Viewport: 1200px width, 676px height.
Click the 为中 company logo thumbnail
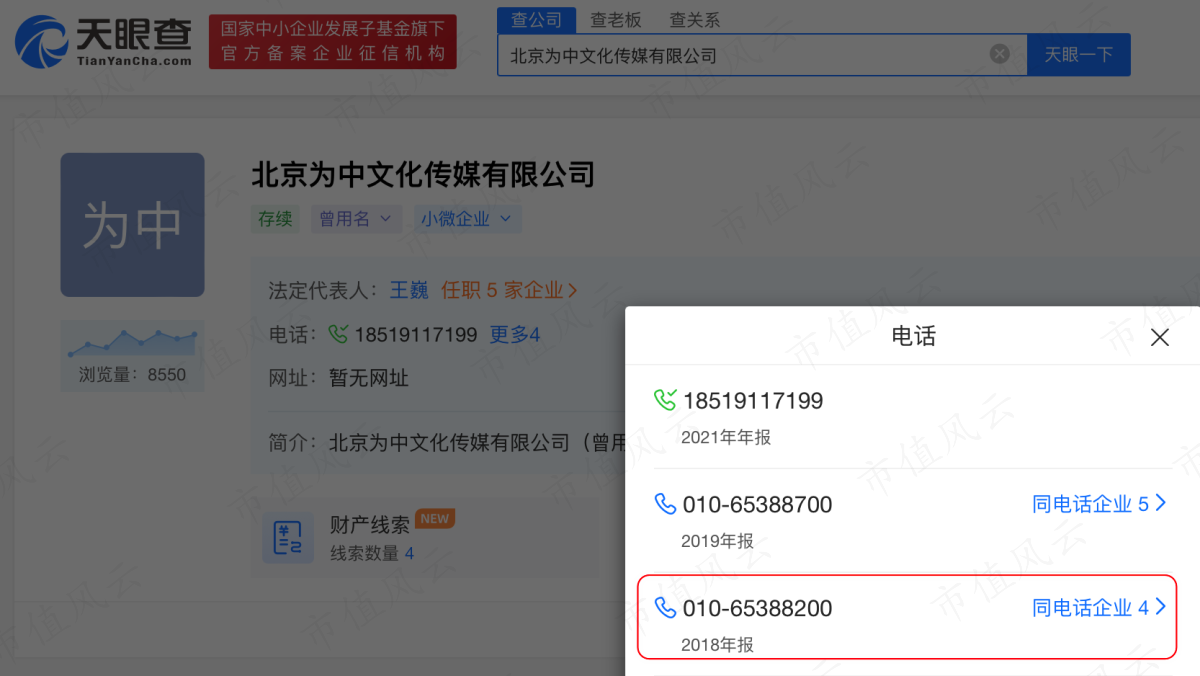(132, 225)
